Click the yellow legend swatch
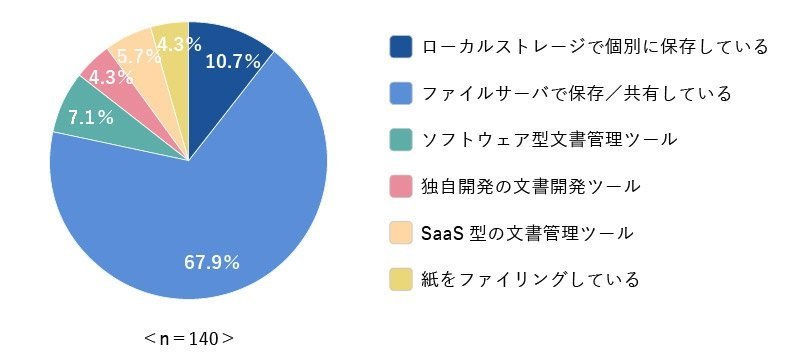 (401, 280)
